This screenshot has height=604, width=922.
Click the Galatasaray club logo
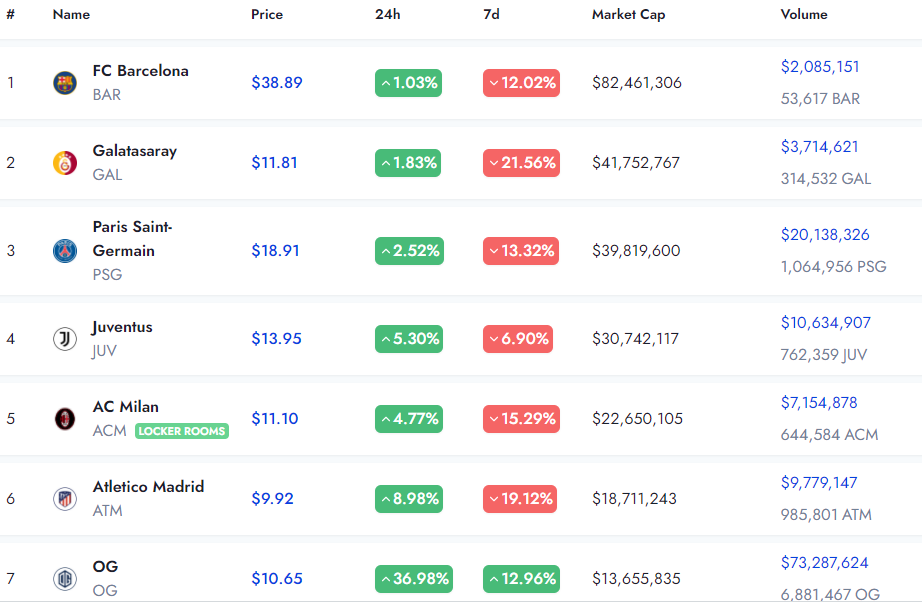[x=65, y=163]
